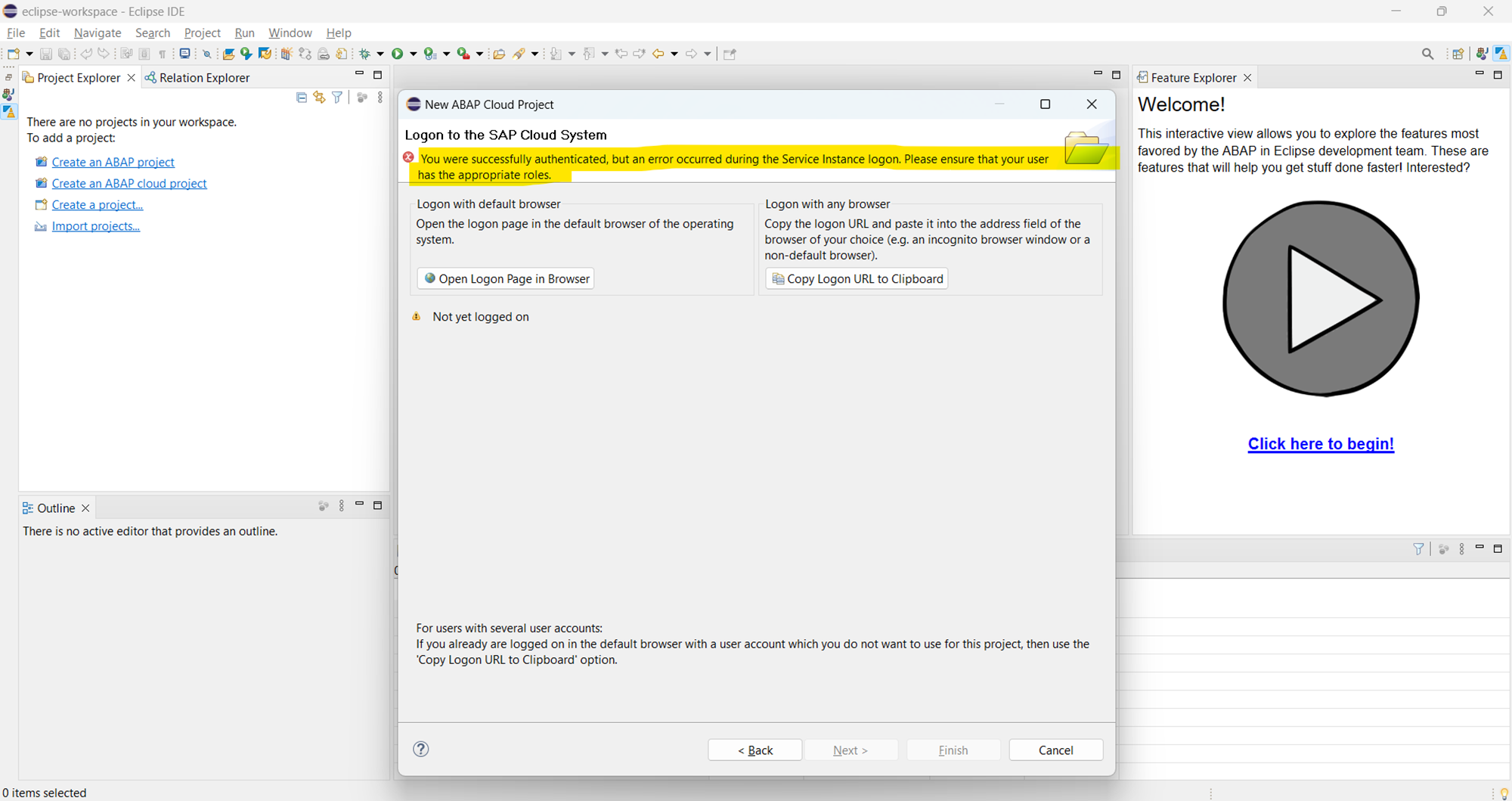Switch to the Java EE perspective icon

[x=1482, y=54]
